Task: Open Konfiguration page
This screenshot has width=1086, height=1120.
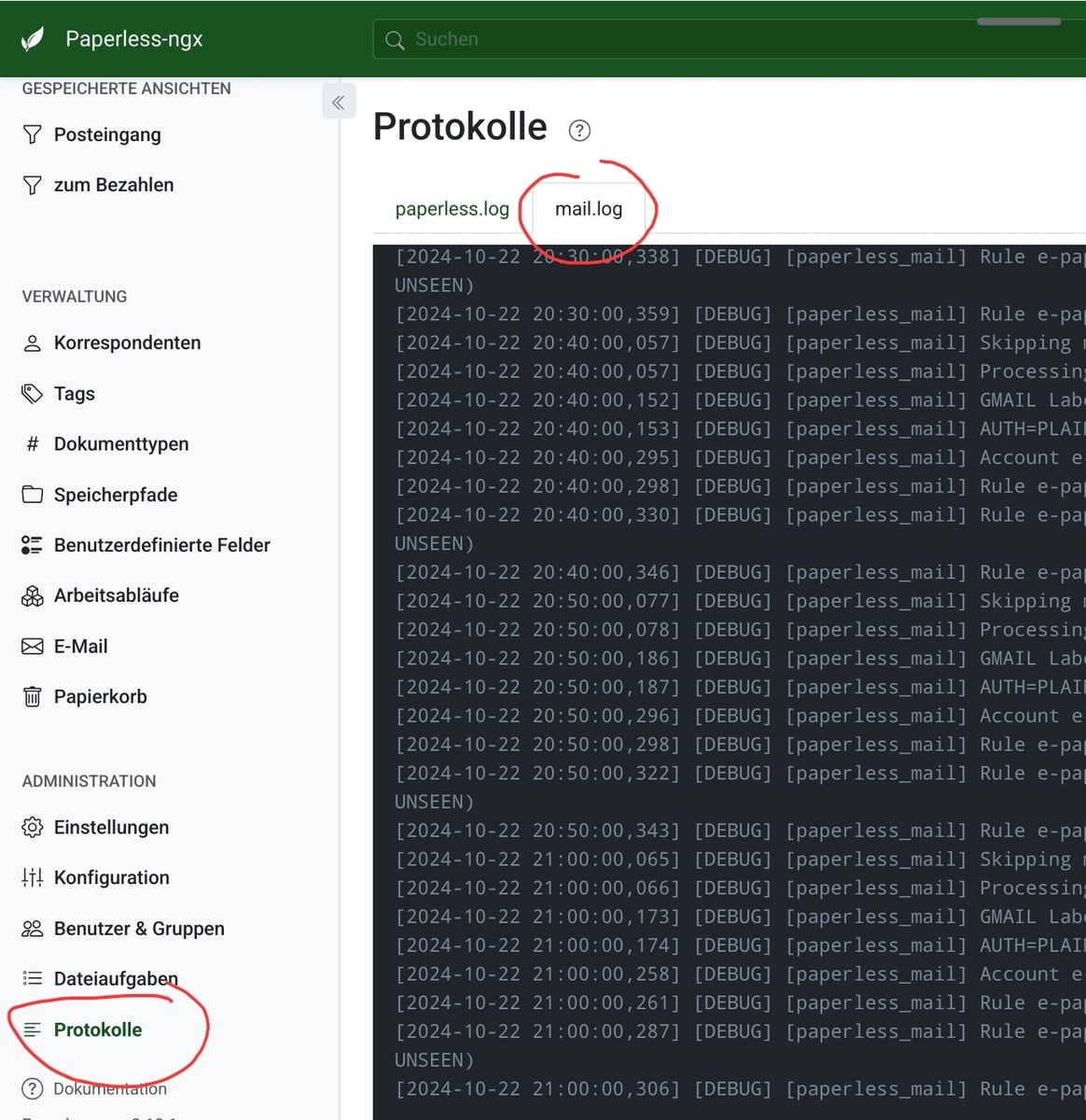Action: pos(112,877)
